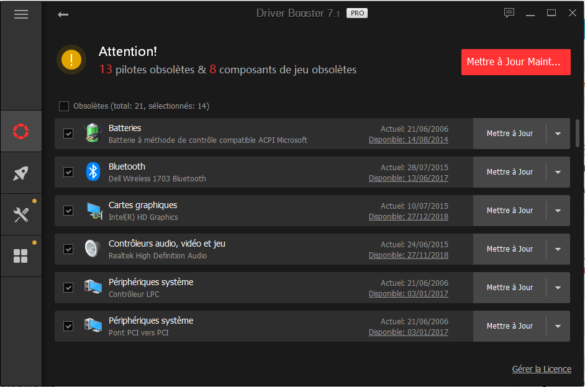The height and width of the screenshot is (387, 585).
Task: Open the Scan sidebar section (red ring)
Action: click(21, 131)
